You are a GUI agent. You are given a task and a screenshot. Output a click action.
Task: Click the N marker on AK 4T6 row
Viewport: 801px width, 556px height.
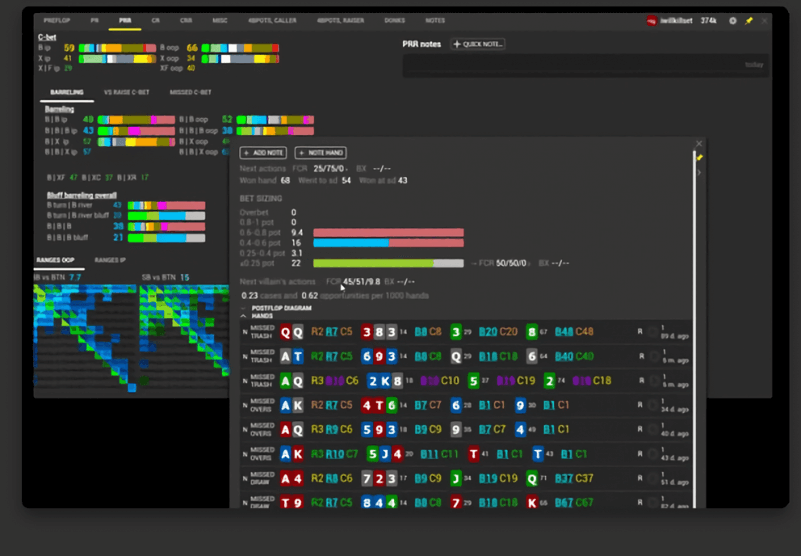point(245,405)
